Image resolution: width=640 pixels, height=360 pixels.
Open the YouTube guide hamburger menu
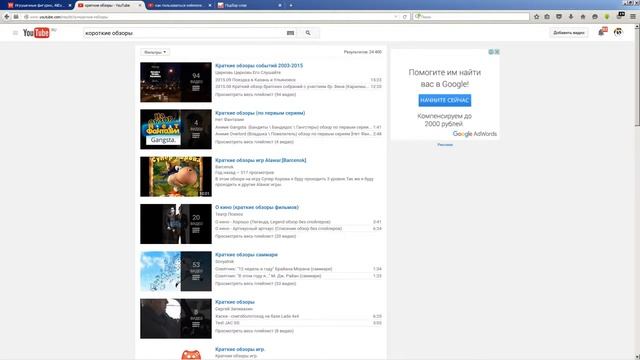pyautogui.click(x=15, y=33)
